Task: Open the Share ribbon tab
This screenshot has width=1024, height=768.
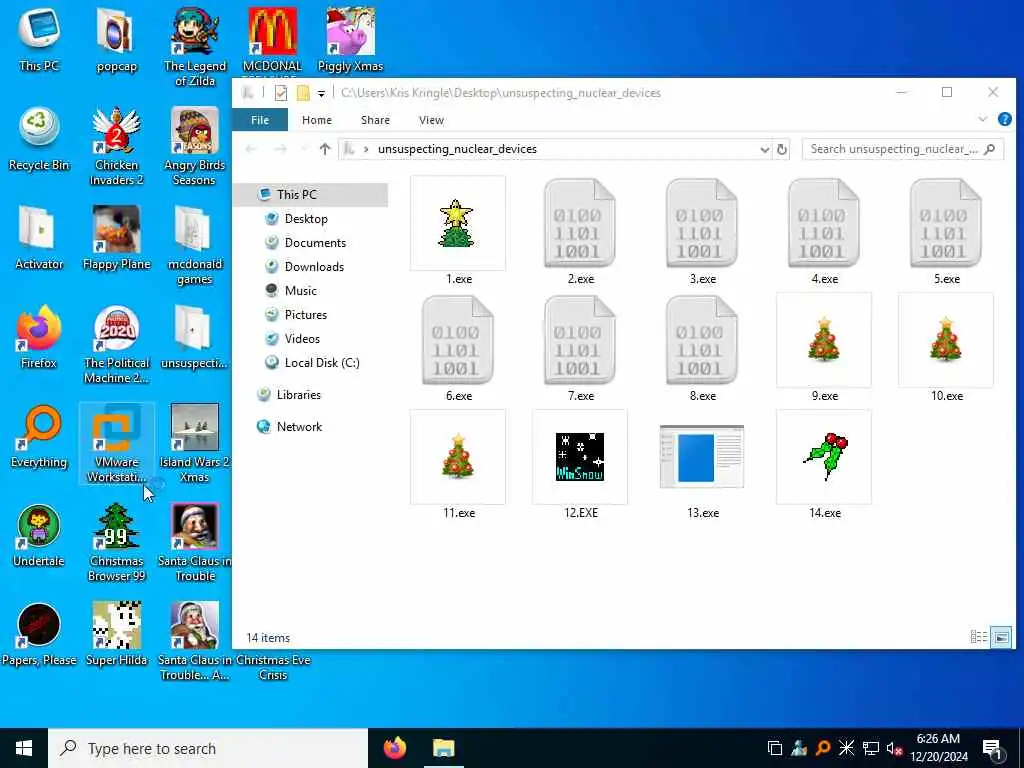Action: pyautogui.click(x=375, y=120)
